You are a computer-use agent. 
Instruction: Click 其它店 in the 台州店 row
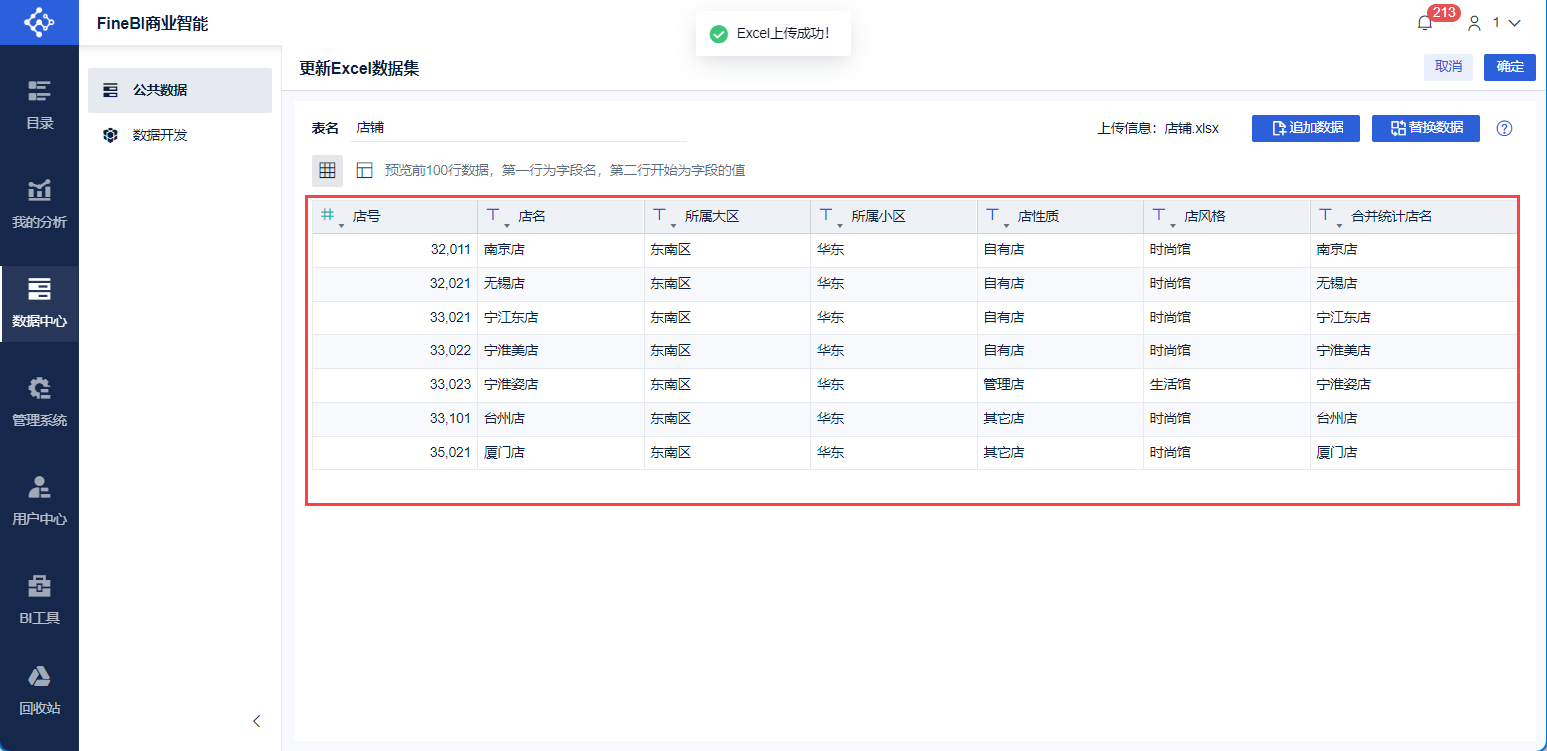[x=1004, y=419]
